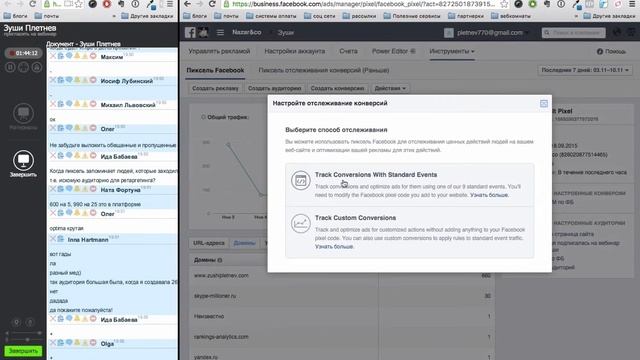The width and height of the screenshot is (640, 360).
Task: Open the Полезные сервисы bookmarks folder
Action: (x=412, y=16)
